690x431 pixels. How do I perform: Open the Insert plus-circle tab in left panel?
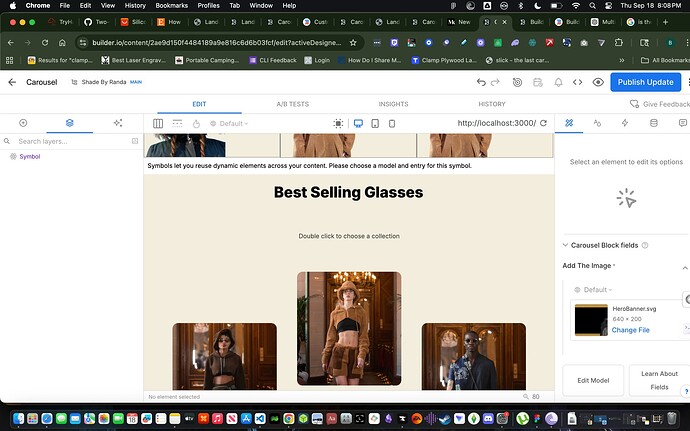[x=23, y=123]
